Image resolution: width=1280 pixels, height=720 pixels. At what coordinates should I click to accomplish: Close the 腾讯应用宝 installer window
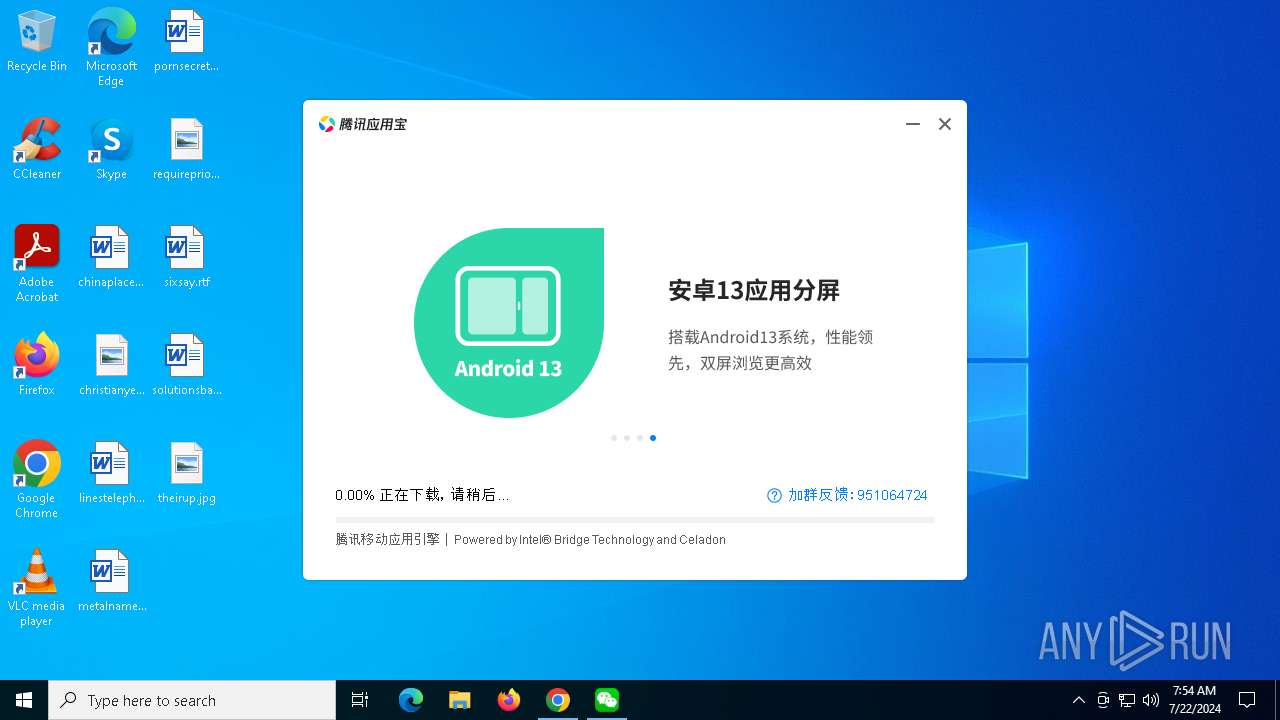(x=944, y=124)
